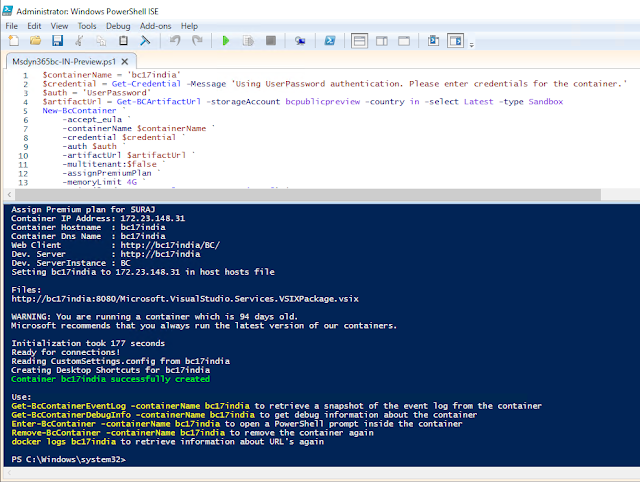
Task: Click bcpublicpreview storage account value
Action: [322, 102]
